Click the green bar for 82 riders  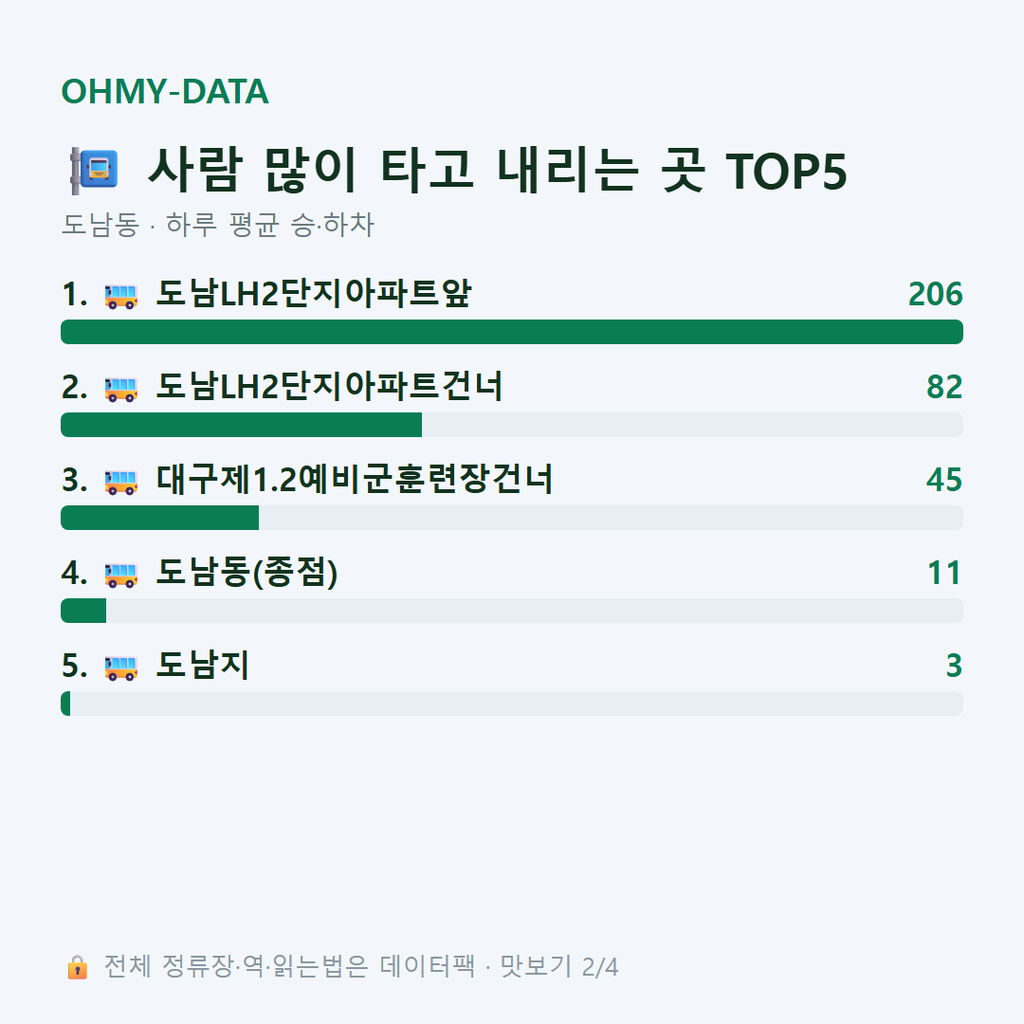[242, 424]
